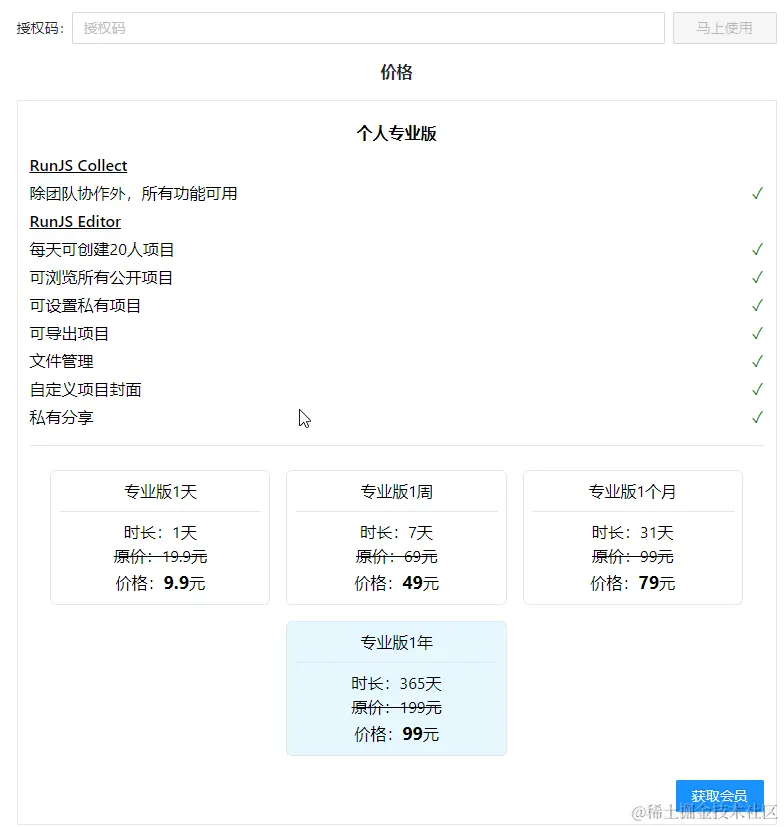
Task: Select the 专业版1个月 plan card
Action: click(633, 537)
